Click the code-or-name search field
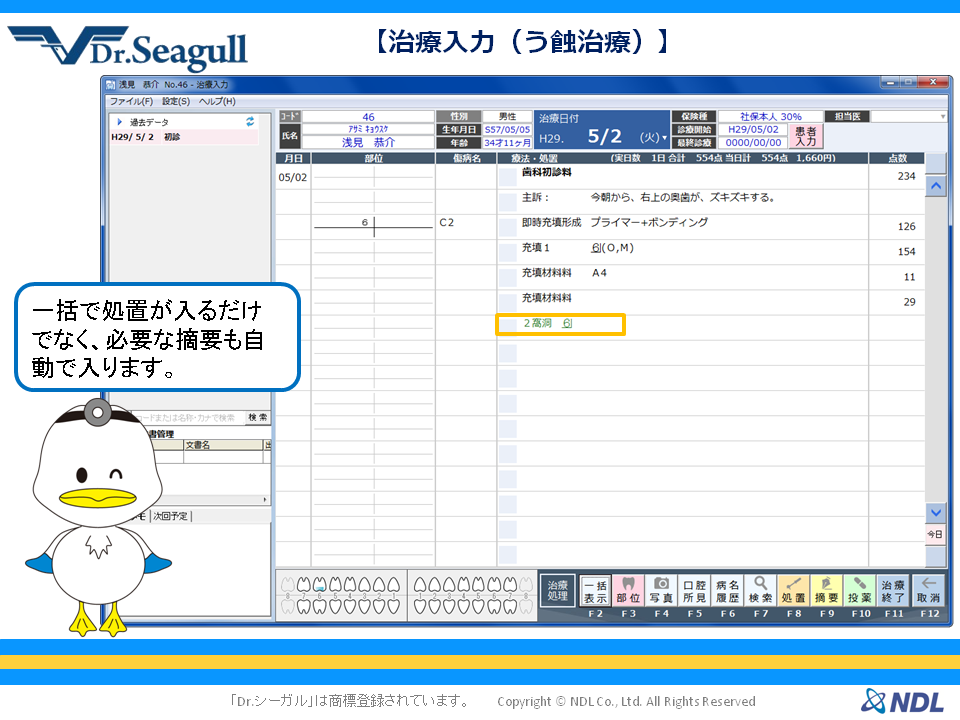 click(188, 418)
